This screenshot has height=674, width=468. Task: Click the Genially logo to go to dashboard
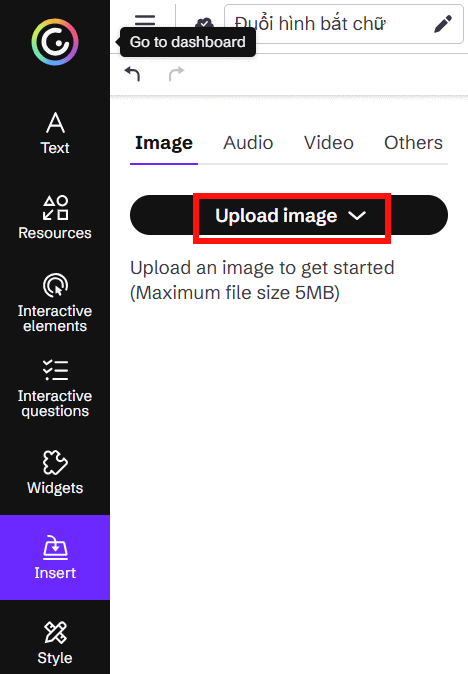[x=55, y=42]
